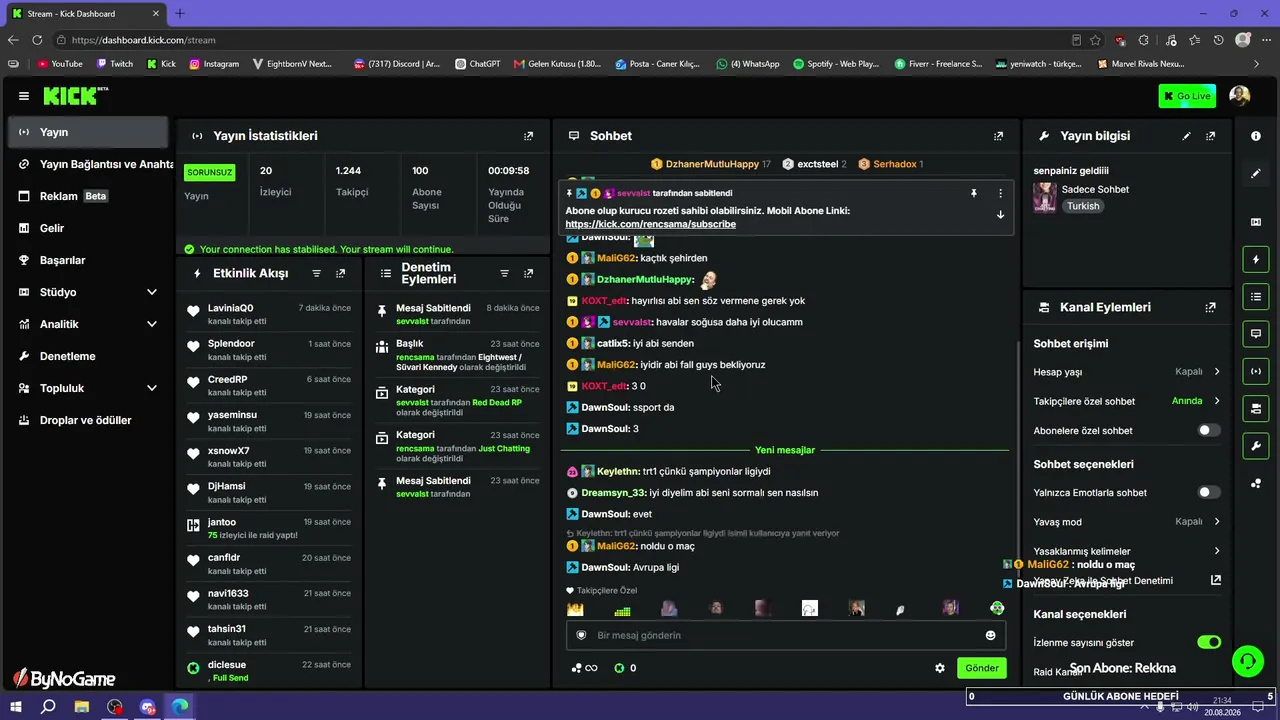
Task: Open Başarılar in sidebar
Action: [x=88, y=260]
